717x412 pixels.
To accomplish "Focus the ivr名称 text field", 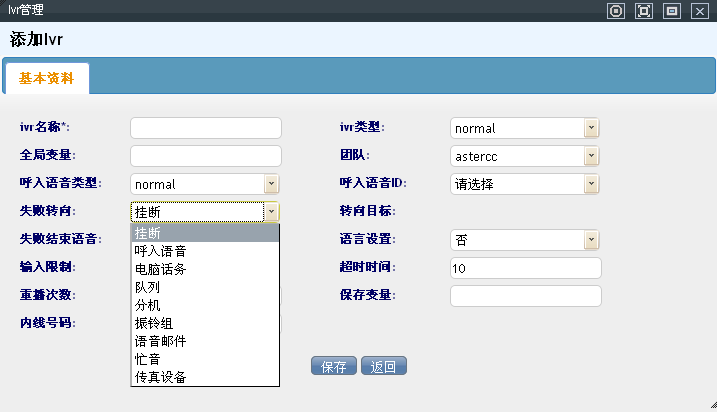I will (x=206, y=128).
